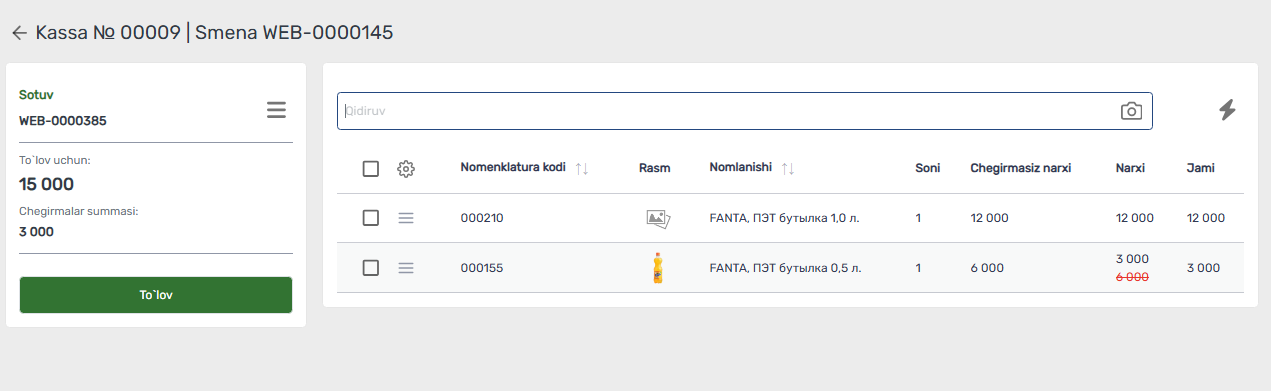The height and width of the screenshot is (391, 1271).
Task: Toggle the select-all checkbox in table header
Action: pyautogui.click(x=371, y=169)
